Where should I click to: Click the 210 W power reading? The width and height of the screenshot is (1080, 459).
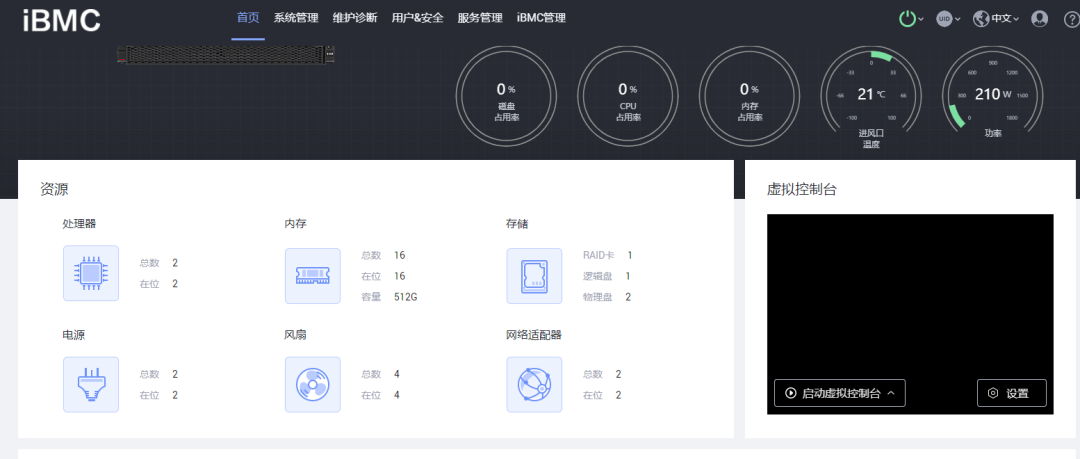click(x=993, y=94)
